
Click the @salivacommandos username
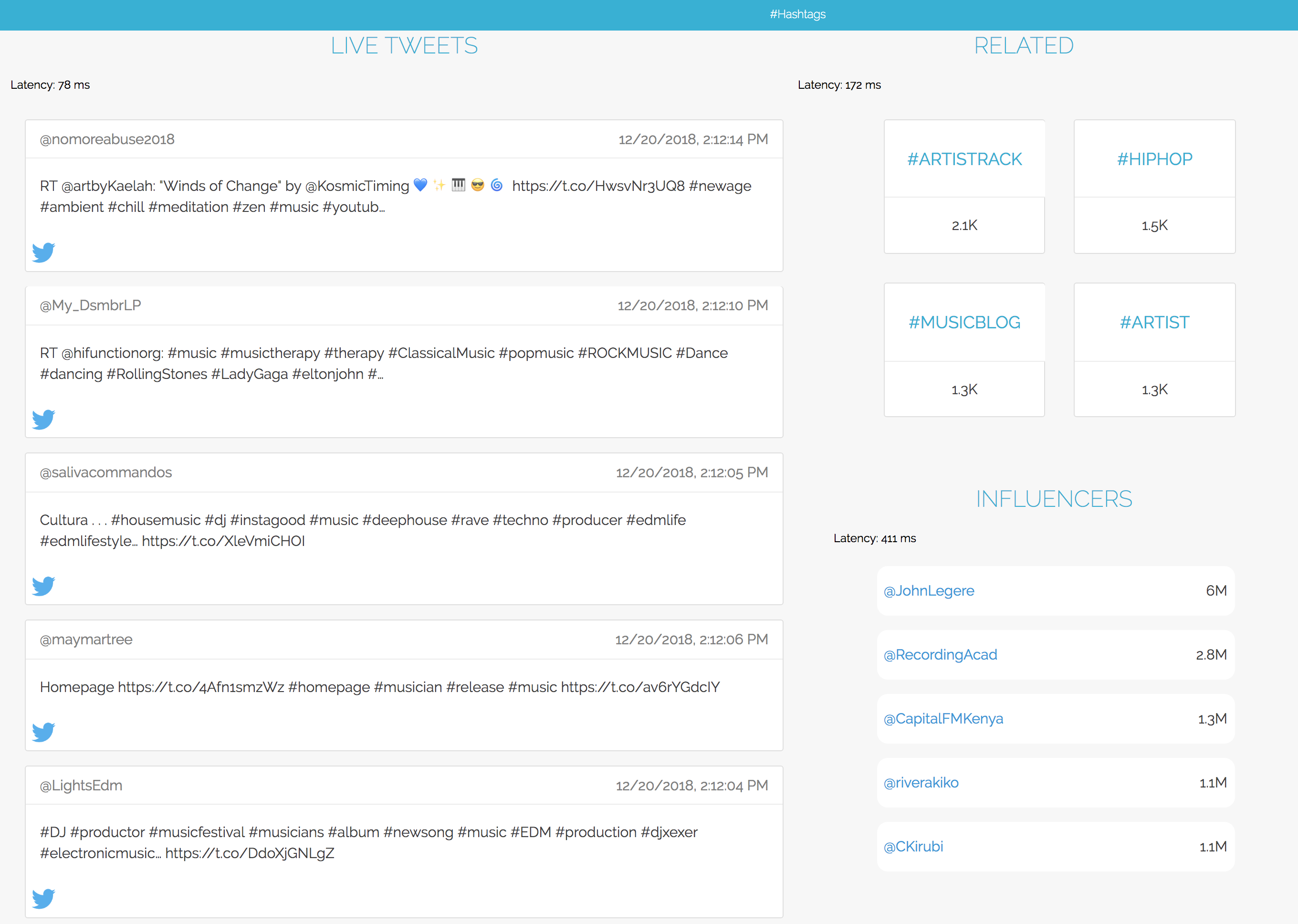[106, 472]
